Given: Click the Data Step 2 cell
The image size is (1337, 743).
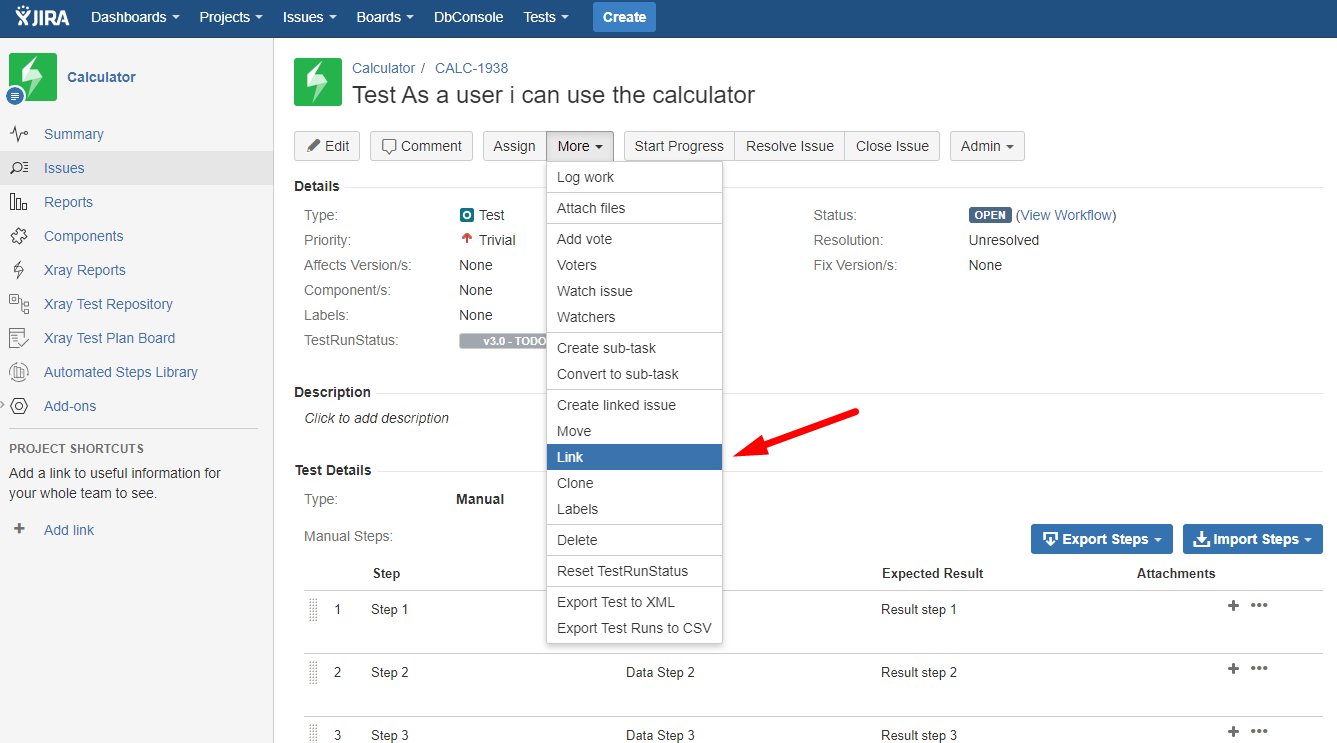Looking at the screenshot, I should pos(660,672).
